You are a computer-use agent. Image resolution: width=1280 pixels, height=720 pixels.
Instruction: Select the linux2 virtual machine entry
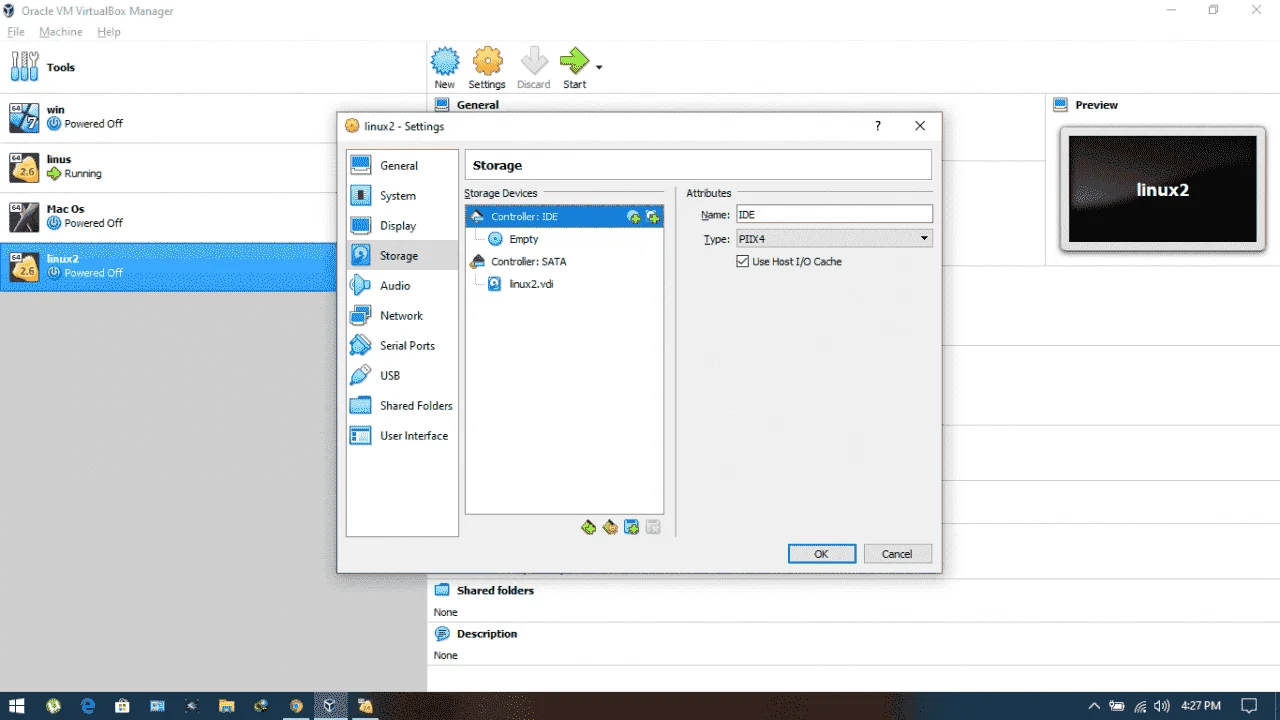pos(168,267)
